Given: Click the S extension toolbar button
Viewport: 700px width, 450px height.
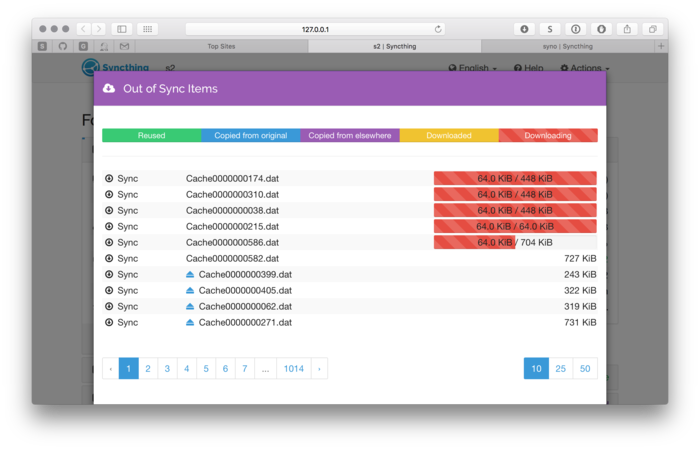Looking at the screenshot, I should pyautogui.click(x=550, y=29).
